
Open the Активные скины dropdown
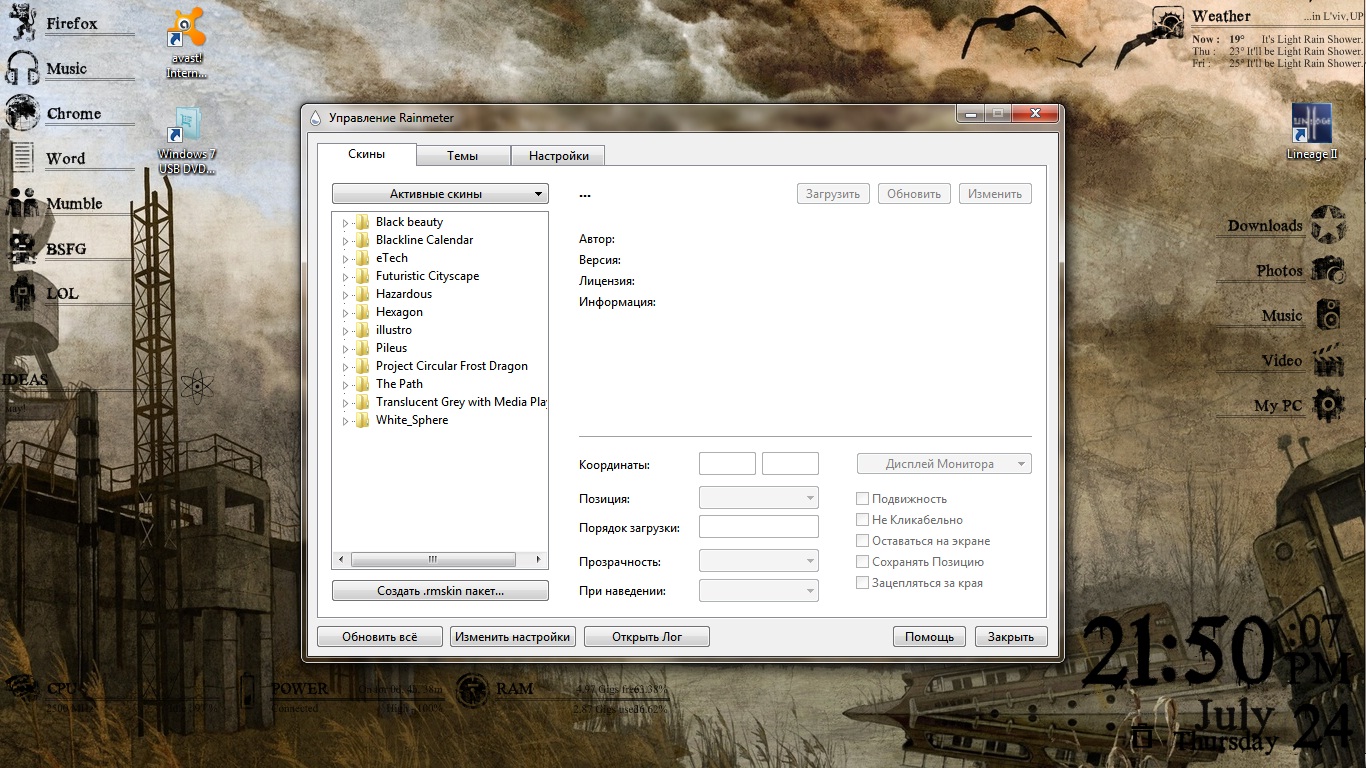pyautogui.click(x=440, y=194)
